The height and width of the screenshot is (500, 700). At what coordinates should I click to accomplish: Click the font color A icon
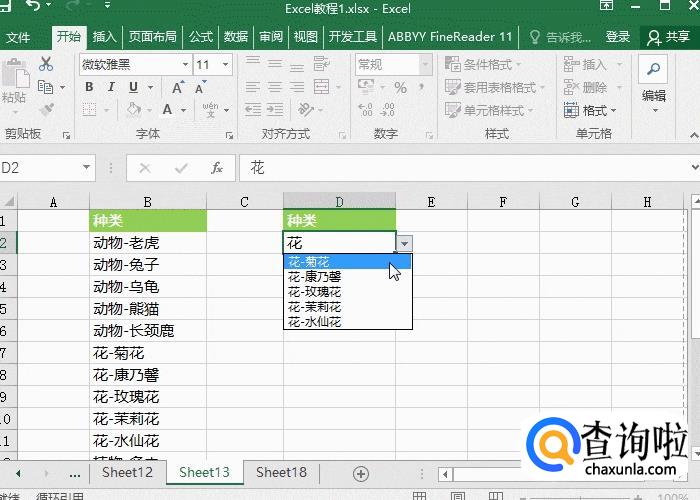(x=167, y=110)
